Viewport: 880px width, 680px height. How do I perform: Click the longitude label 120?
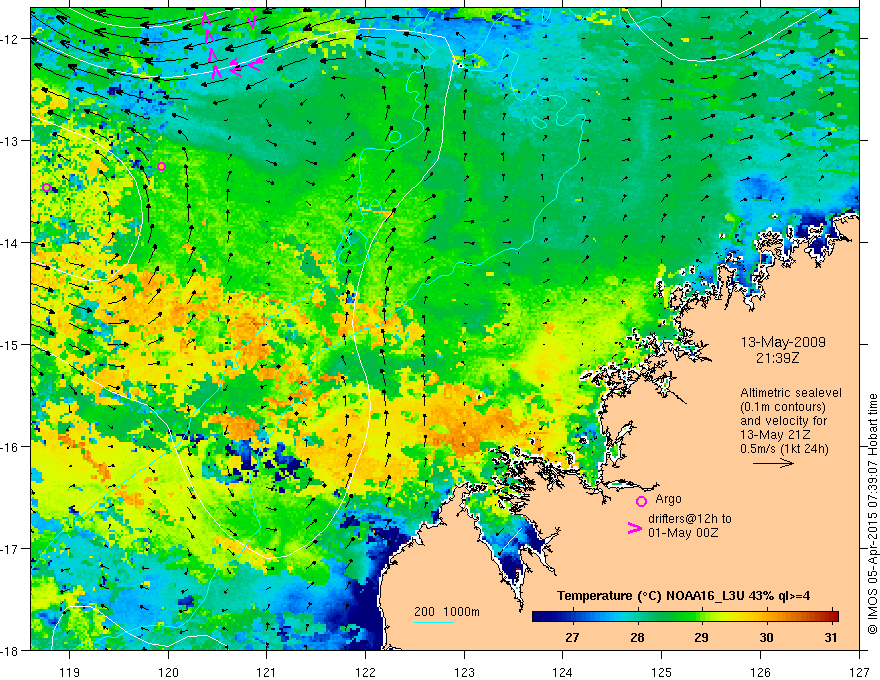(x=168, y=672)
